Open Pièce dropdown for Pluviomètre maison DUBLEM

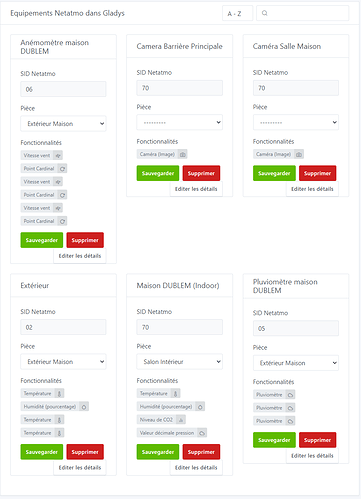[296, 363]
